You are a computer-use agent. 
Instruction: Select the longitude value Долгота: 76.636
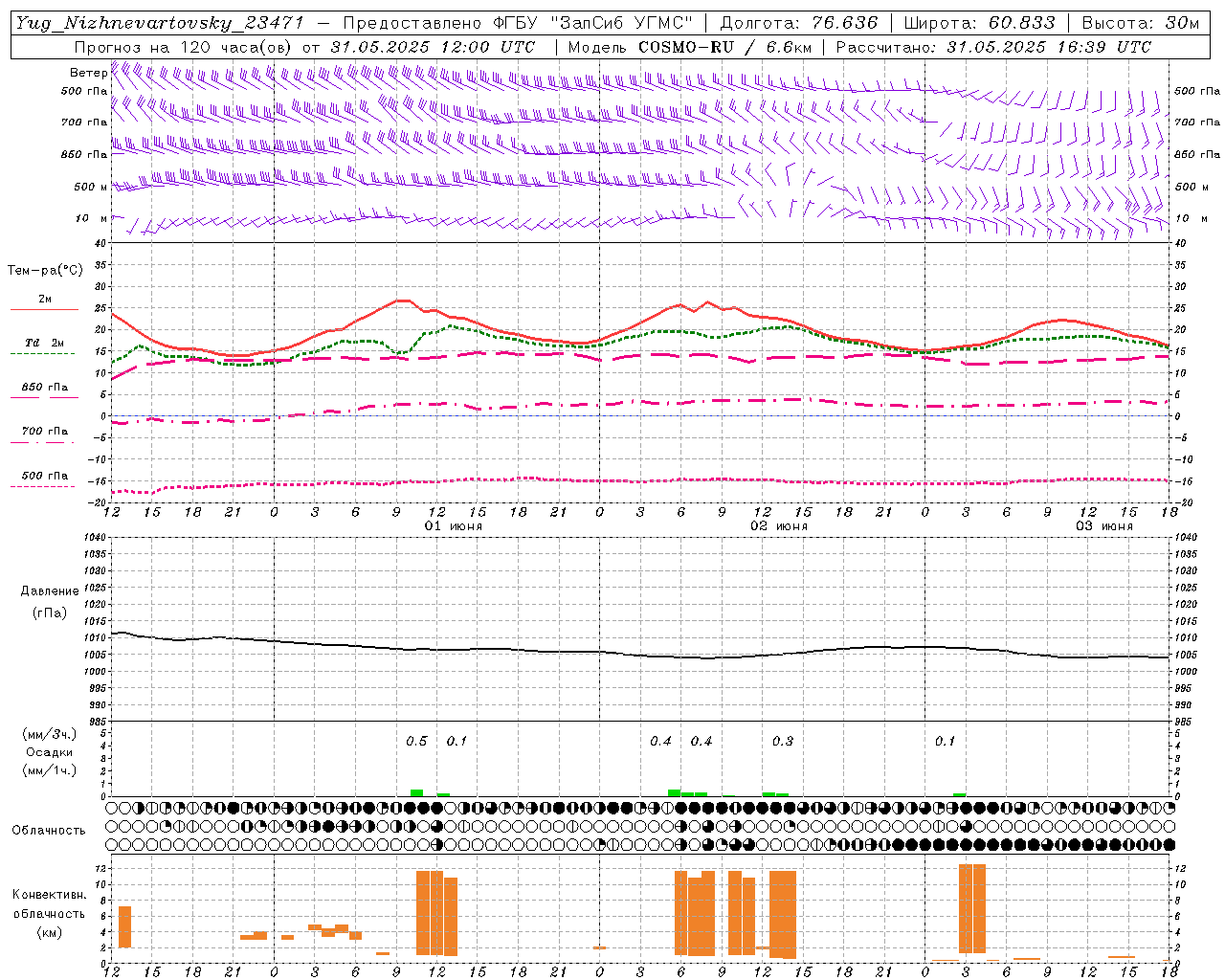pos(798,23)
